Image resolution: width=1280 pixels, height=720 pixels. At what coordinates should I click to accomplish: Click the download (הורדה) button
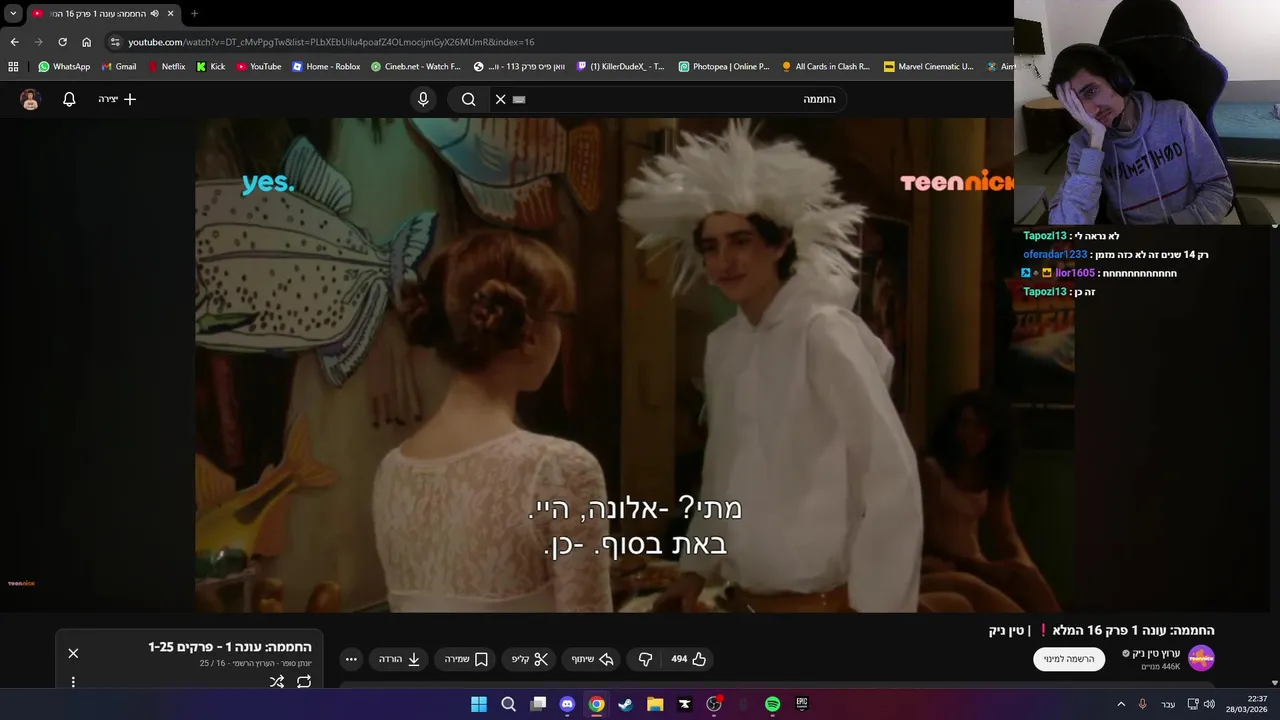point(399,659)
